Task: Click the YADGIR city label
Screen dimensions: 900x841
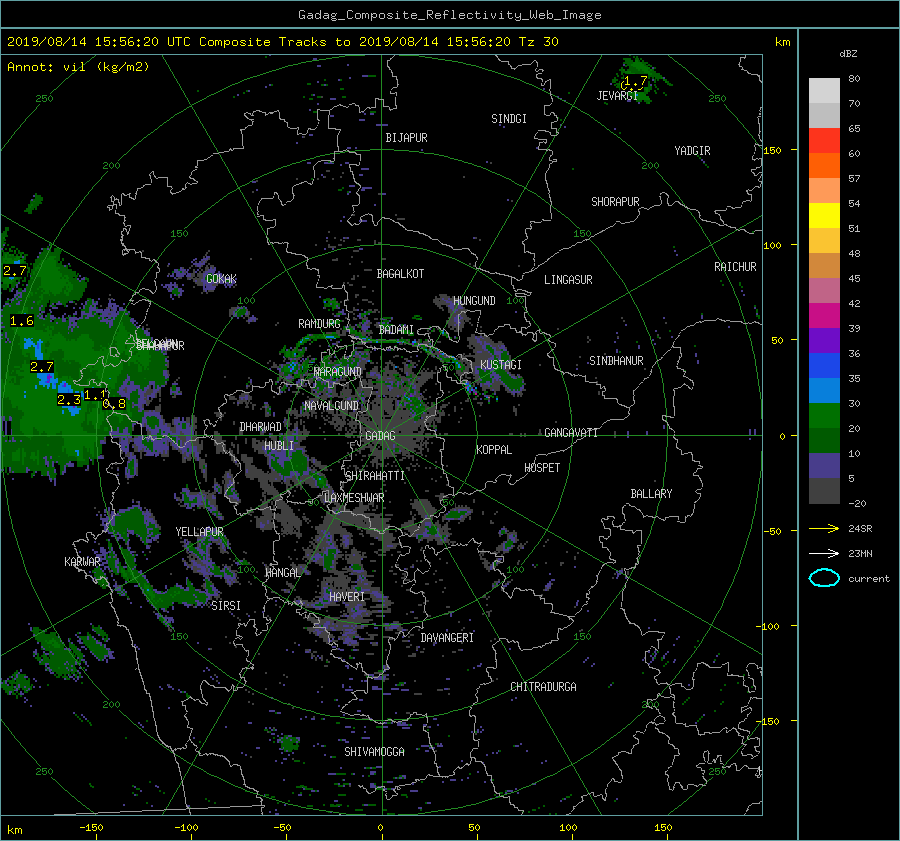Action: click(x=692, y=151)
